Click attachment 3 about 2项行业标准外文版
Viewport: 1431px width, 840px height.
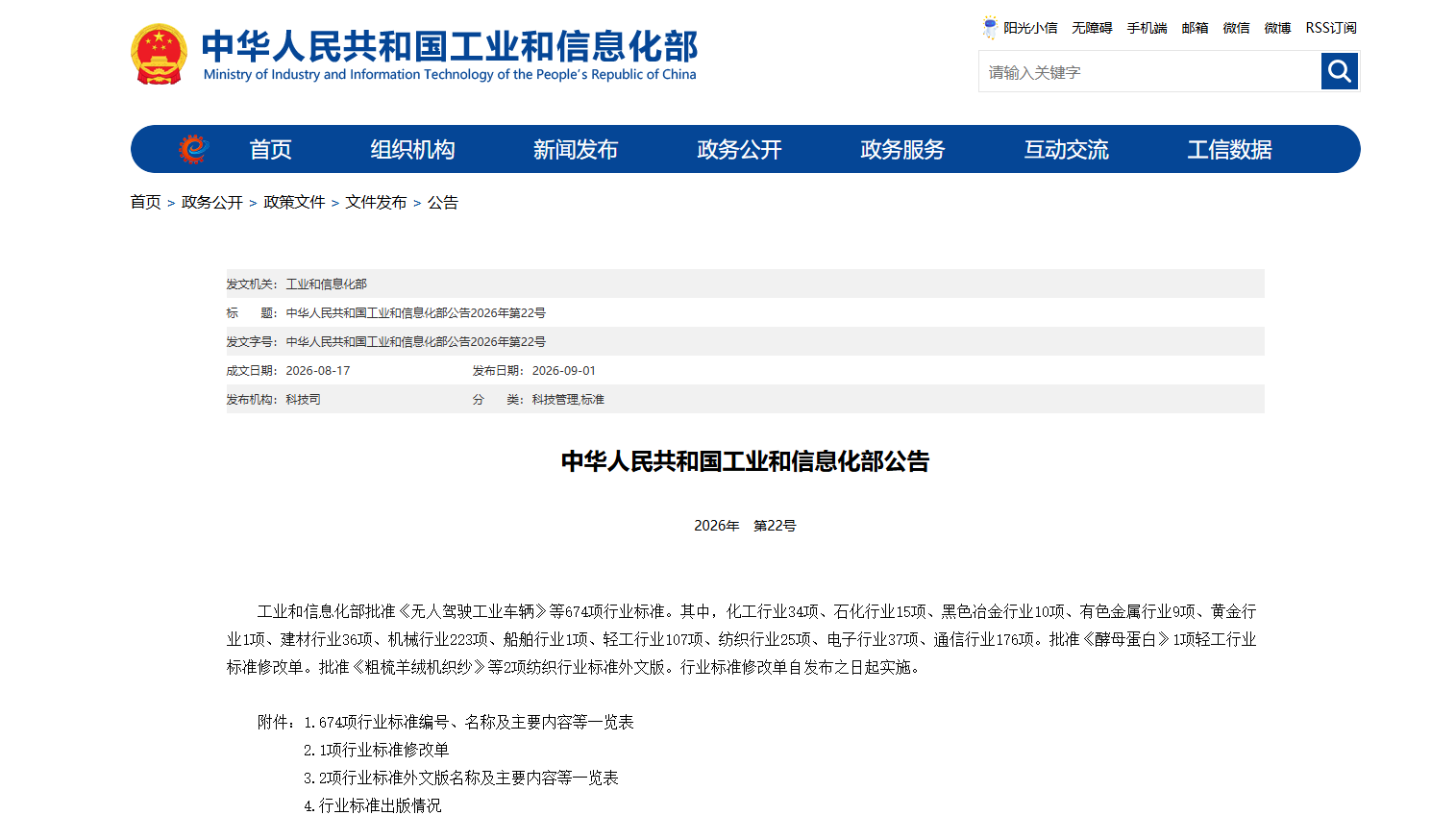click(461, 778)
